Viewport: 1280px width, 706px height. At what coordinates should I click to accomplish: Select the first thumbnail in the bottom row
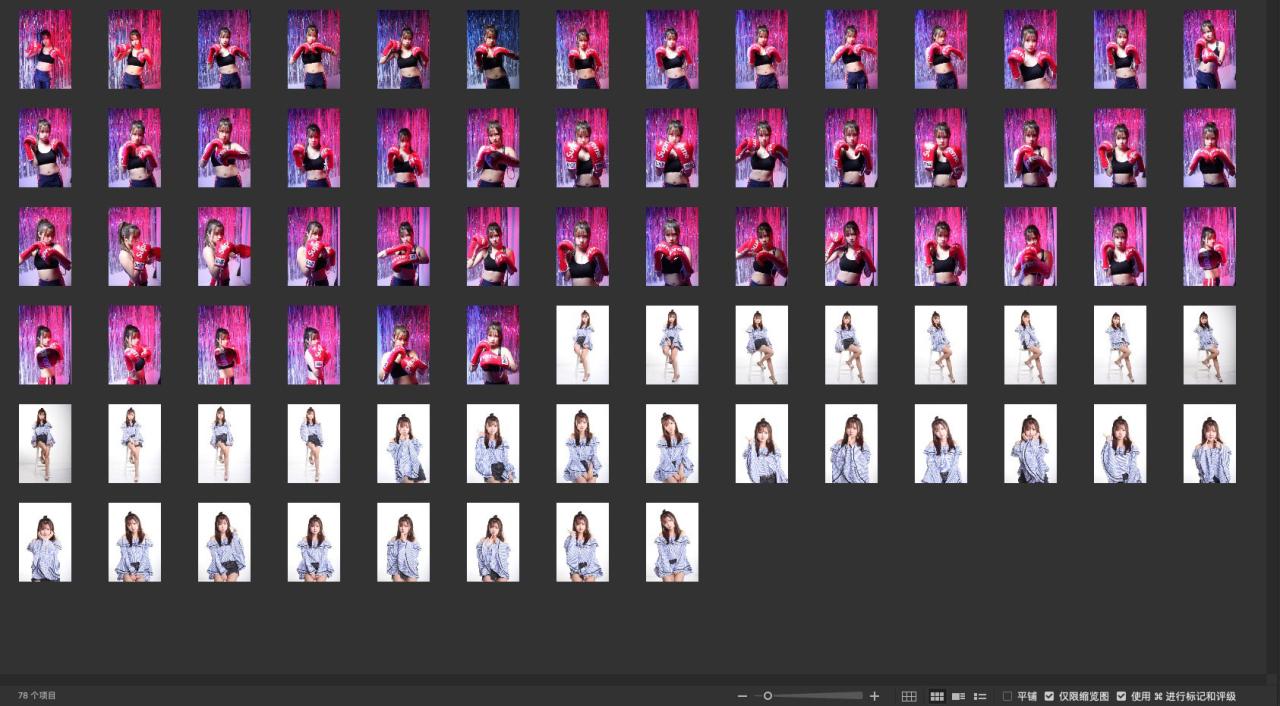point(45,542)
